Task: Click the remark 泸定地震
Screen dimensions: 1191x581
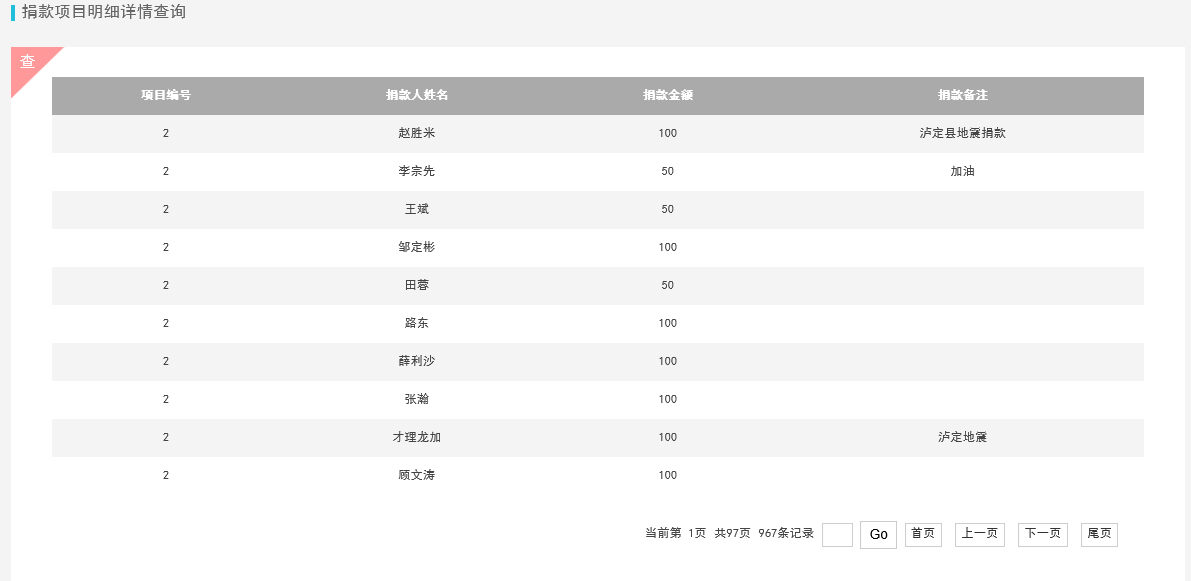Action: 962,437
